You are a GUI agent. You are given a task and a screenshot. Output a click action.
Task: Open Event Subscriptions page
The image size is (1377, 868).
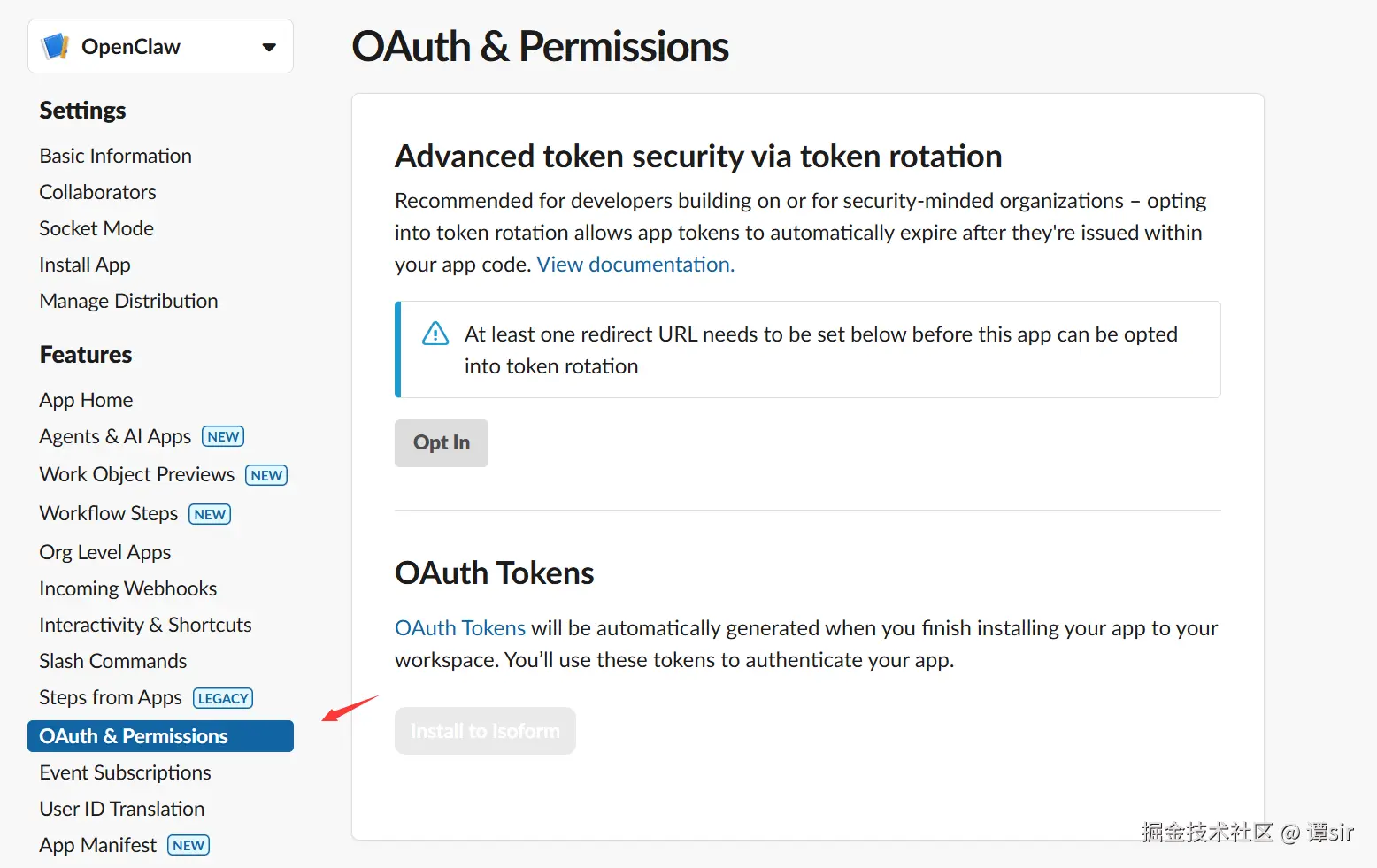[125, 772]
